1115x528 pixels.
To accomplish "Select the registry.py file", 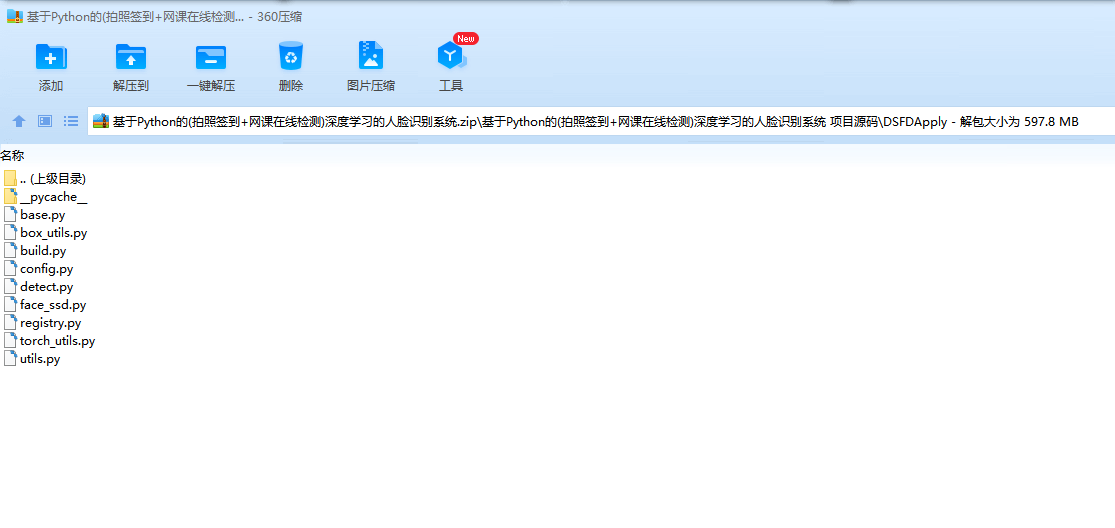I will click(x=43, y=323).
